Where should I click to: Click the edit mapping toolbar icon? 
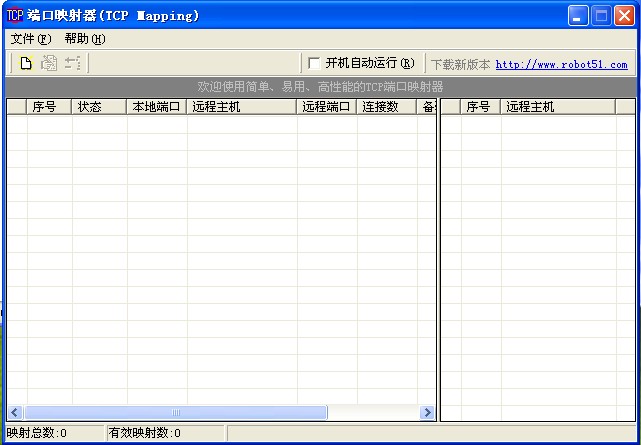tap(48, 63)
